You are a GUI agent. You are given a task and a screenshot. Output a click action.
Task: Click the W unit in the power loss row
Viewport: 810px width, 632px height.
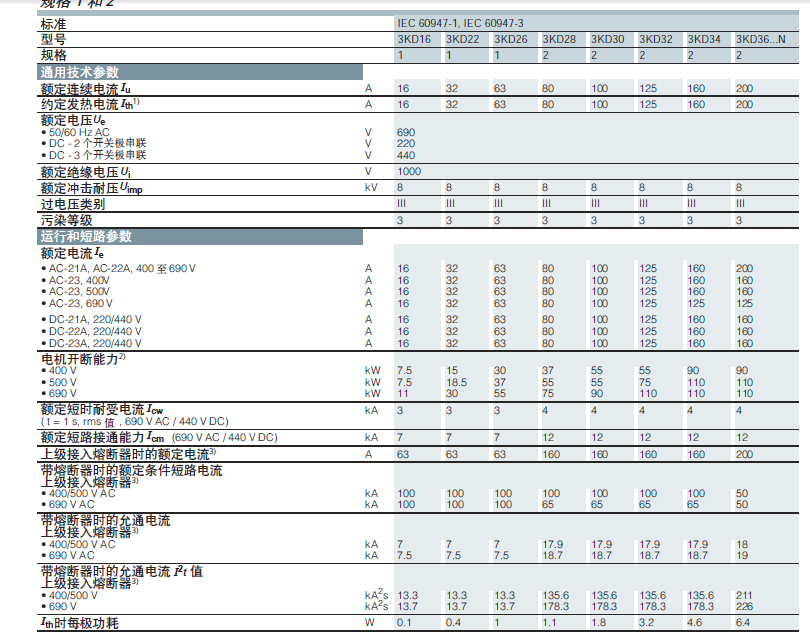click(x=369, y=623)
